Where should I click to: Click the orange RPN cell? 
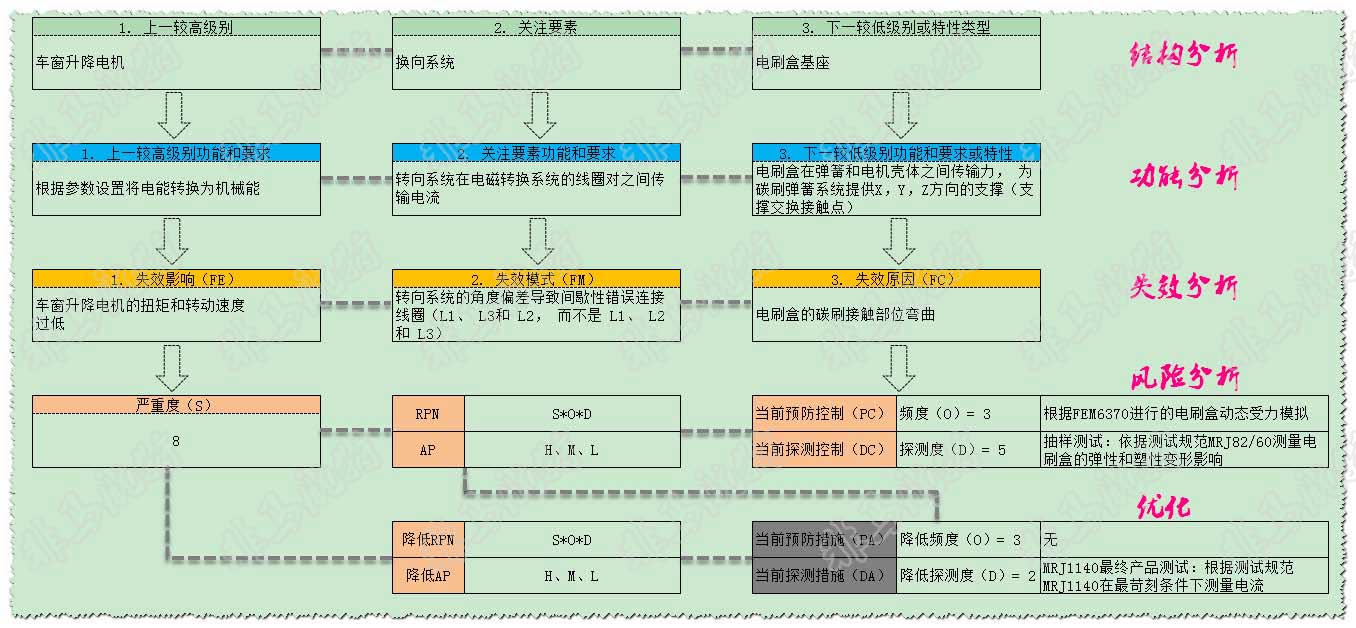coord(428,413)
